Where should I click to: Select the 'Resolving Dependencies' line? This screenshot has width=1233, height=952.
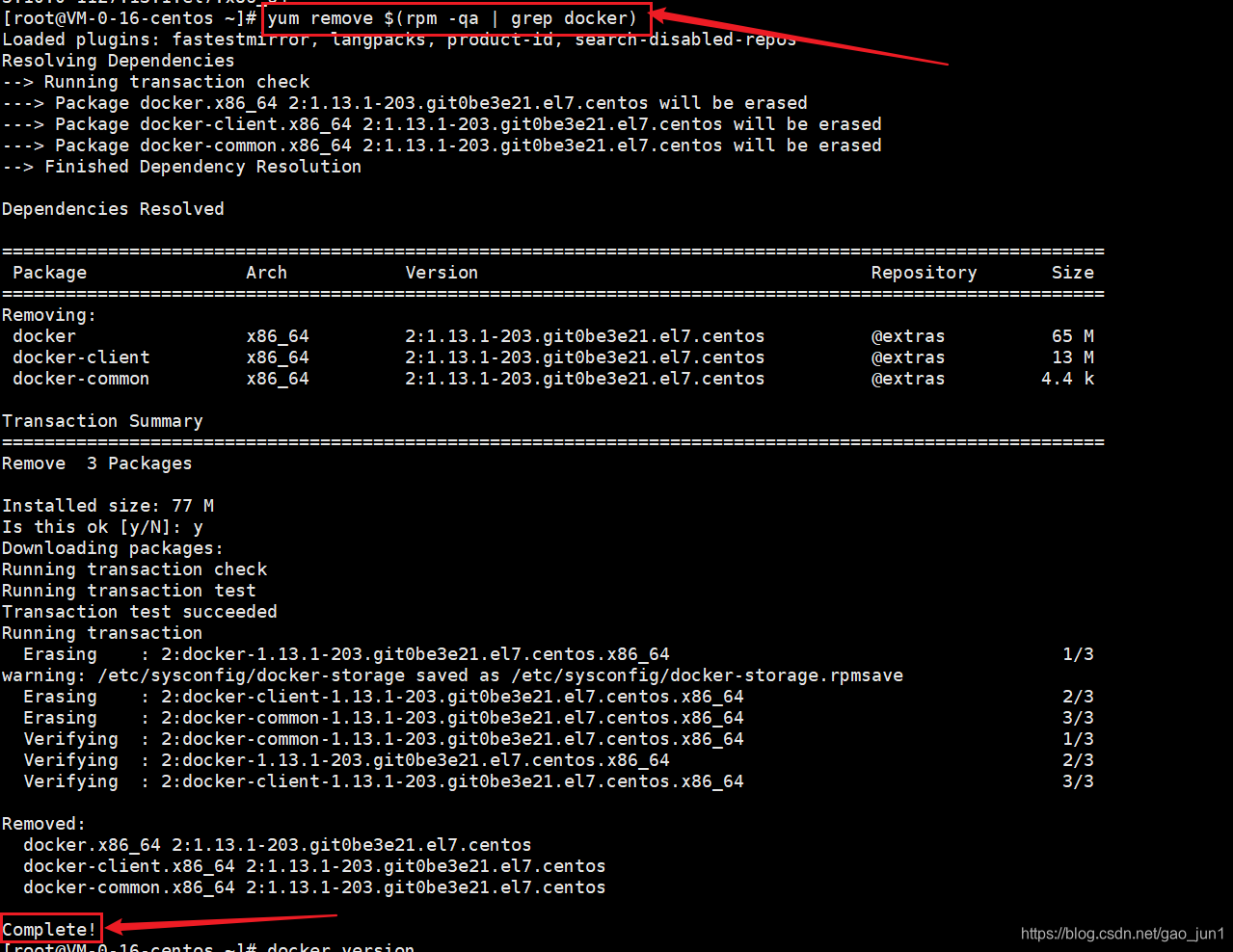[119, 61]
